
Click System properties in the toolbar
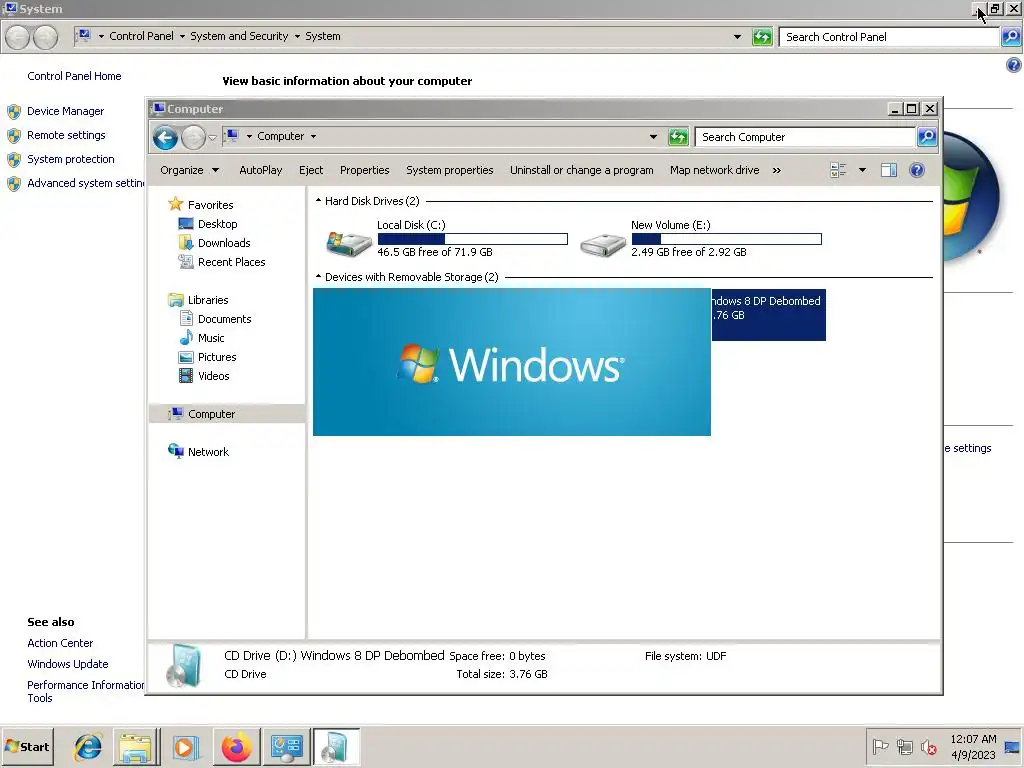(449, 170)
